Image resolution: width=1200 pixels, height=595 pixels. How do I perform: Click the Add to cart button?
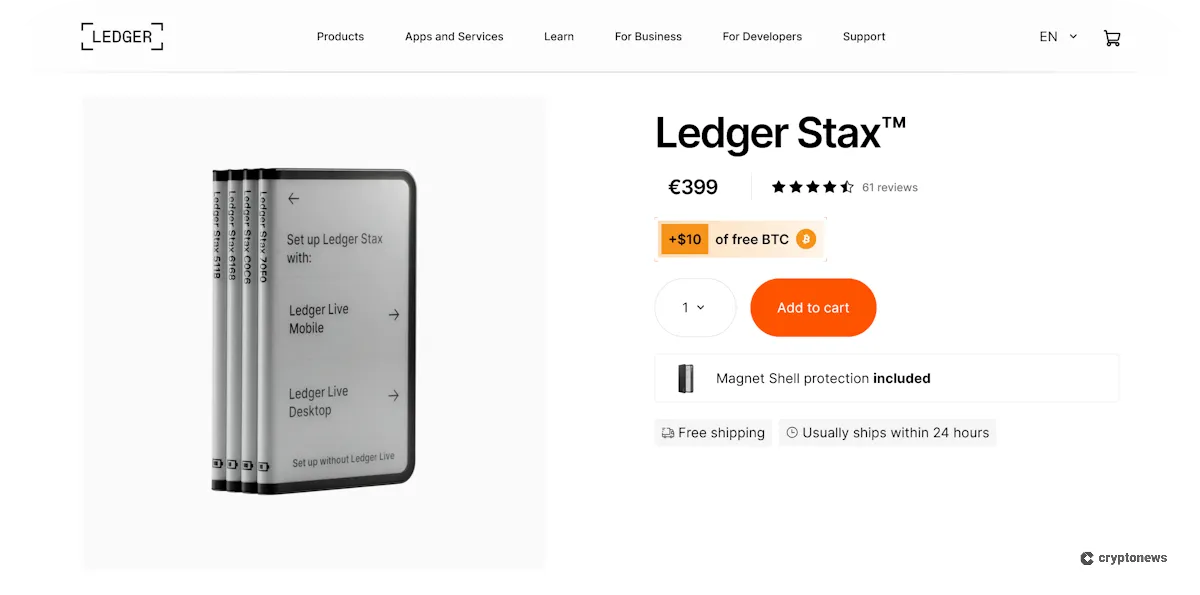pos(813,307)
